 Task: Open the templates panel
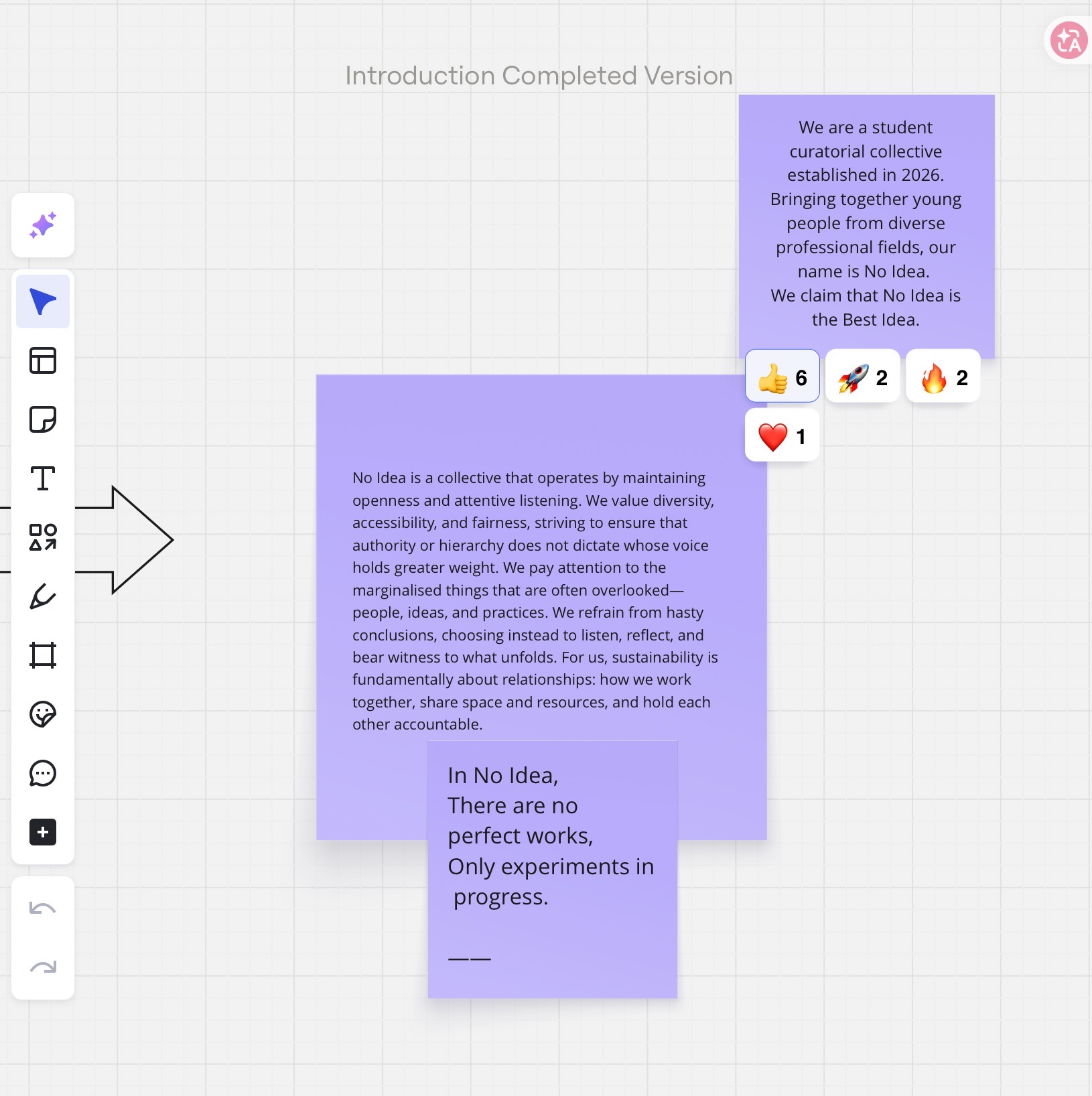click(43, 360)
